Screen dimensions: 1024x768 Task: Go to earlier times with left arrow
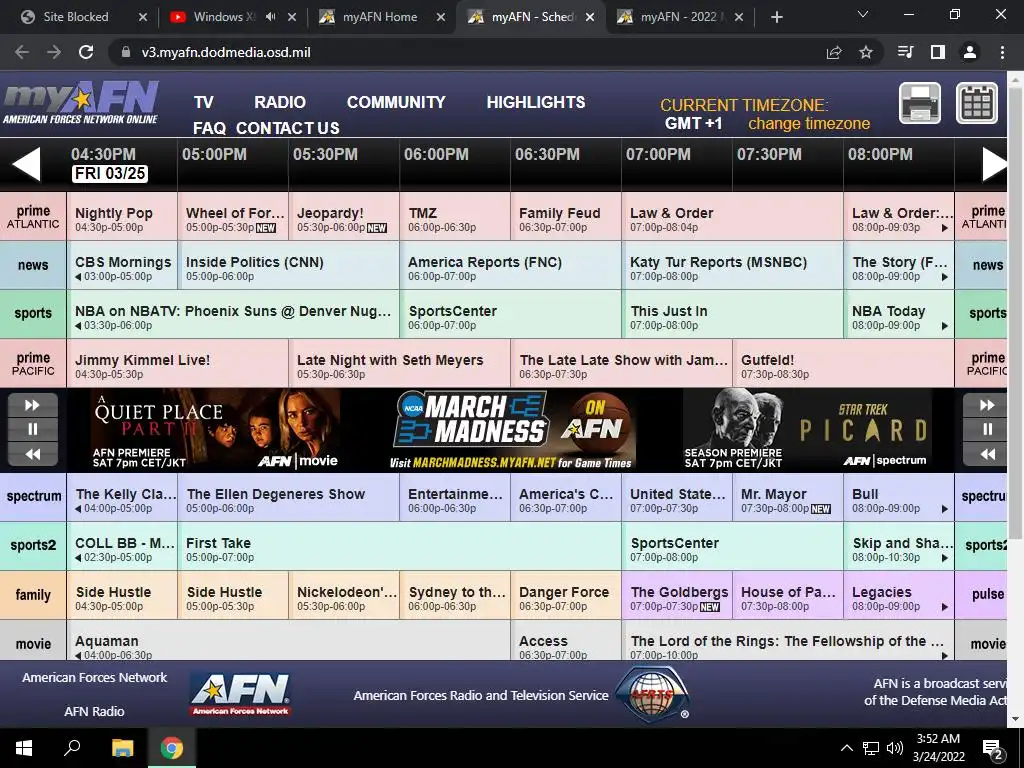26,165
